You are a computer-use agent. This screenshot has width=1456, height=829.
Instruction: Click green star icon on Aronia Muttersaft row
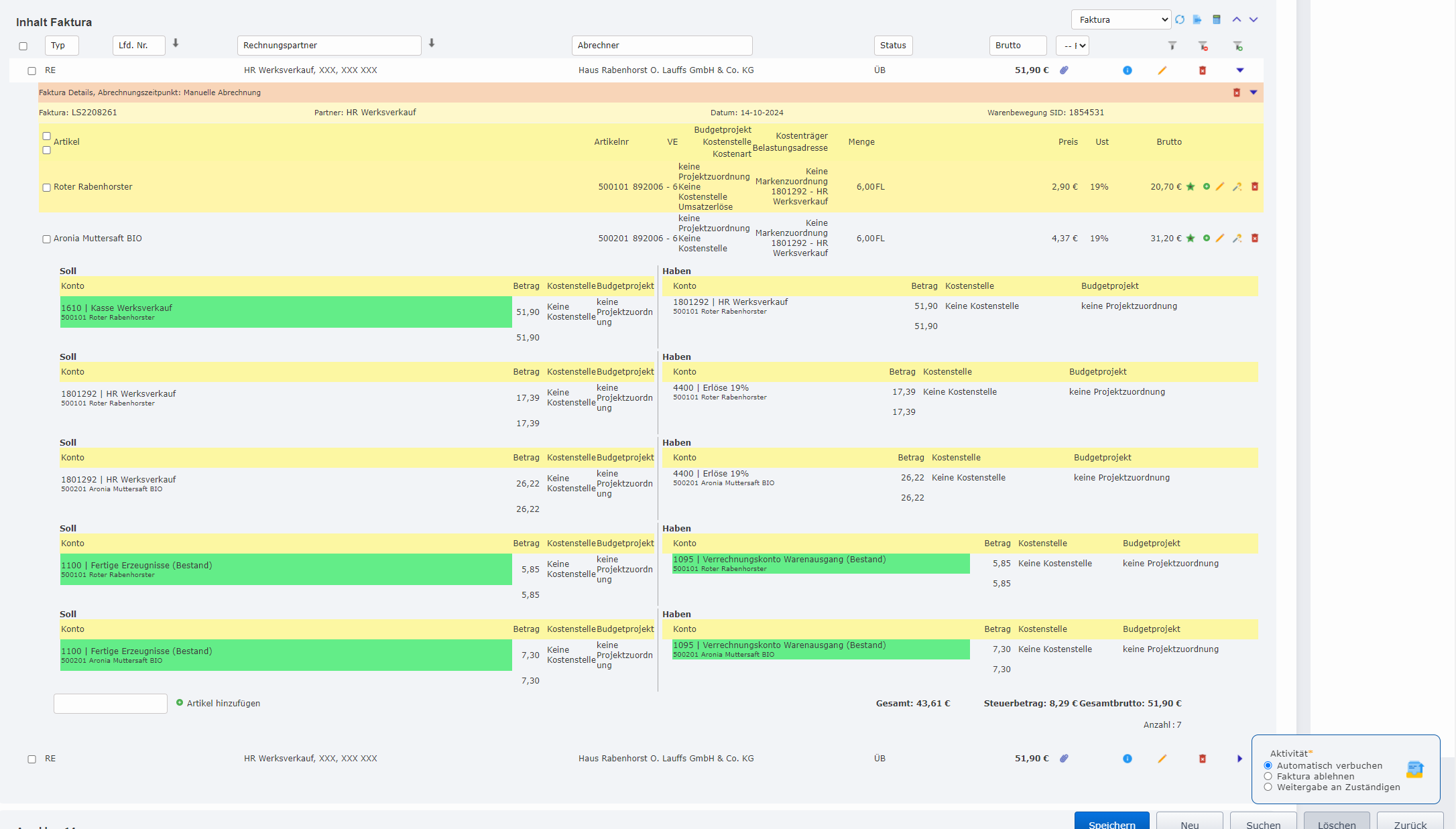tap(1191, 239)
